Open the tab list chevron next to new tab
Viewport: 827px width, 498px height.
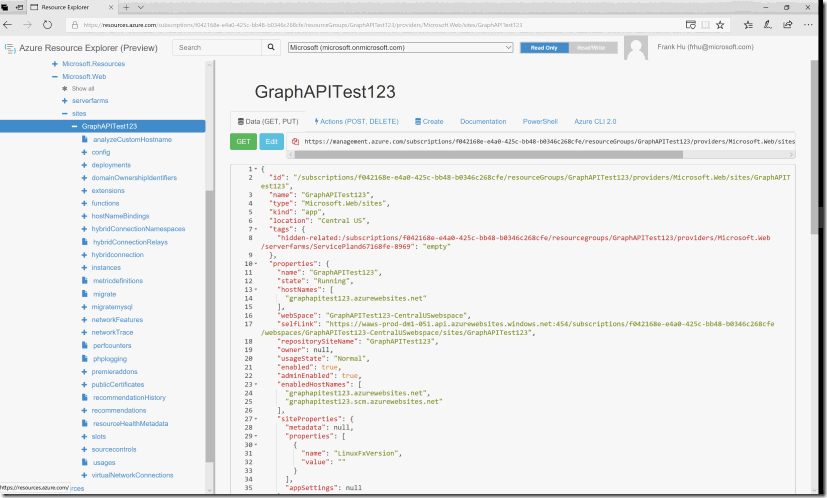141,7
